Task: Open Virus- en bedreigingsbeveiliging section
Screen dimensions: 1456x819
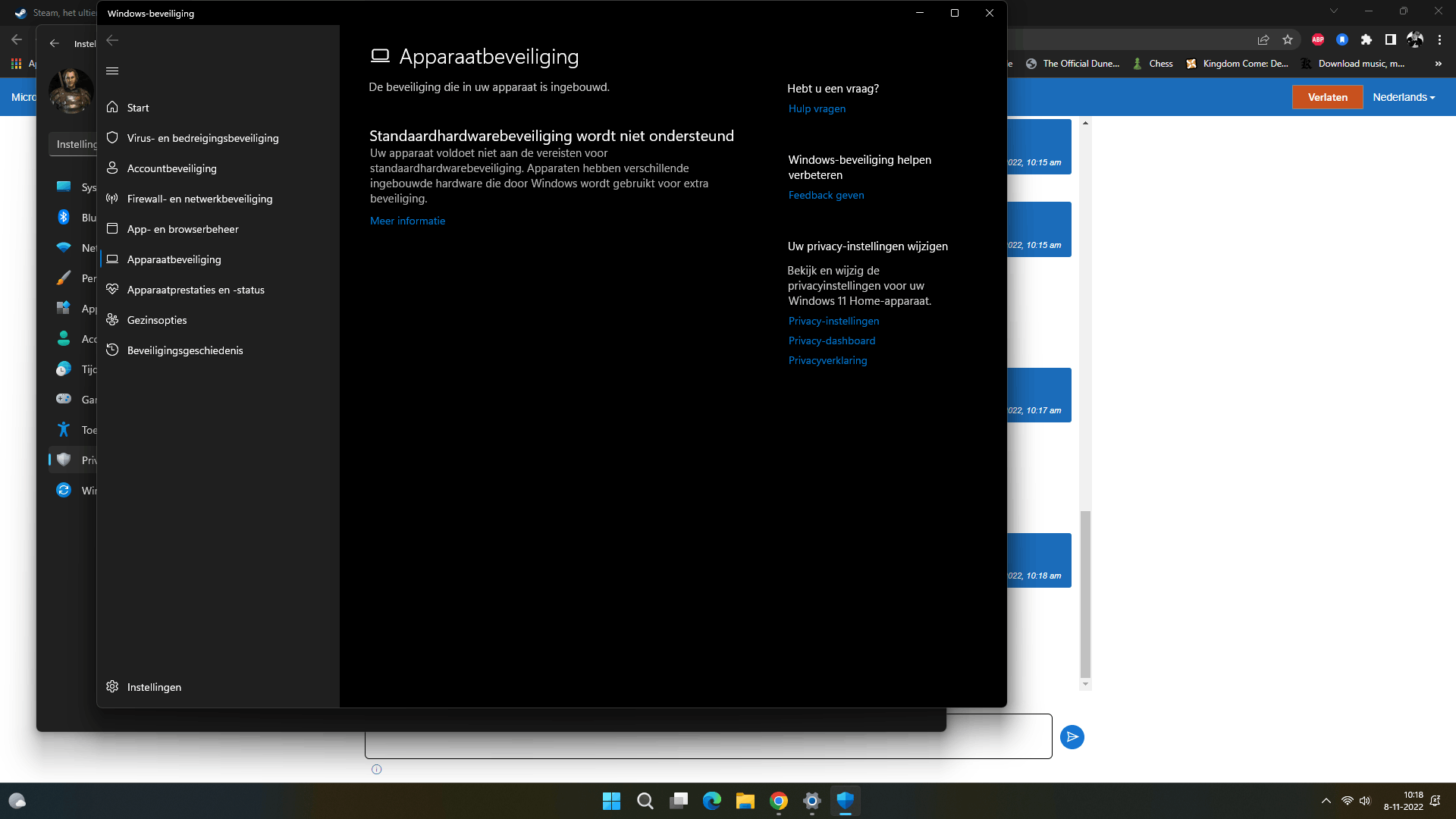Action: pyautogui.click(x=203, y=138)
